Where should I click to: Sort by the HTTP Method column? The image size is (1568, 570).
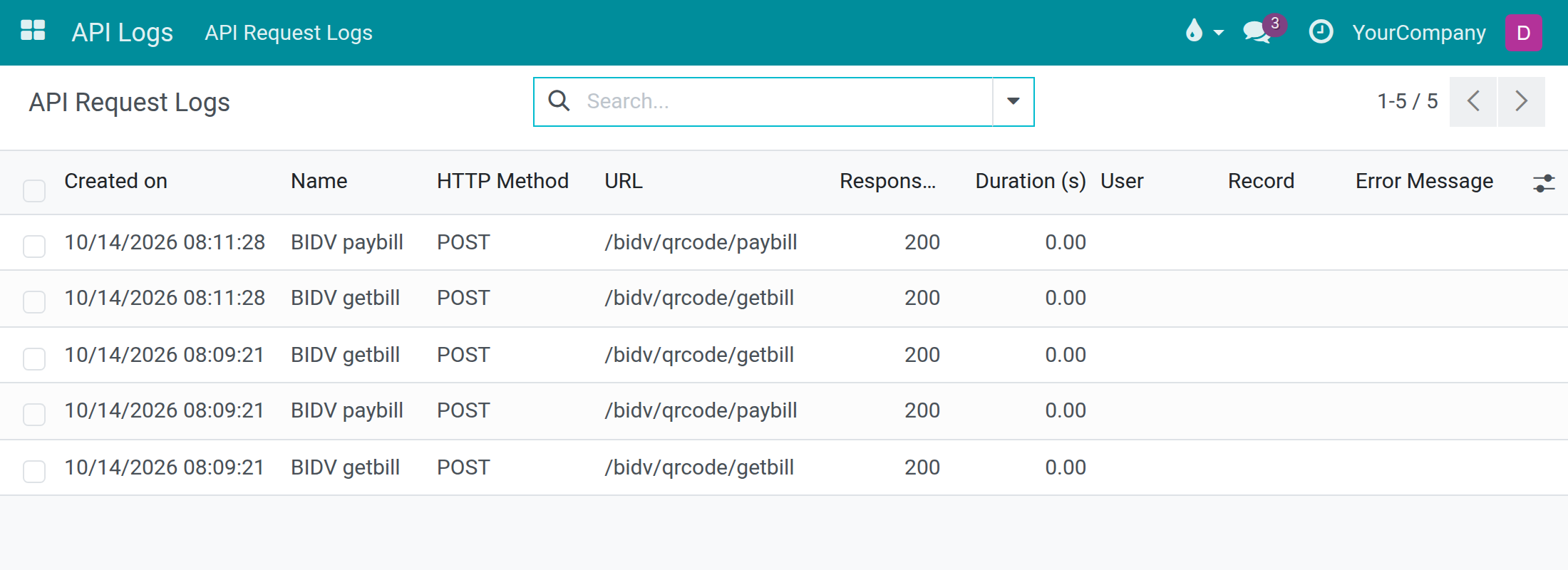(502, 181)
